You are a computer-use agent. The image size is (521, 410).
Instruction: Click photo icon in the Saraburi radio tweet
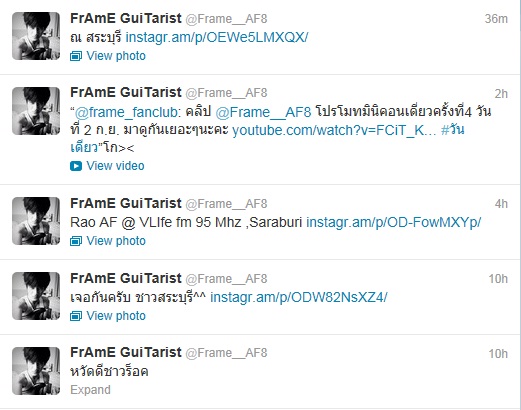pos(76,241)
